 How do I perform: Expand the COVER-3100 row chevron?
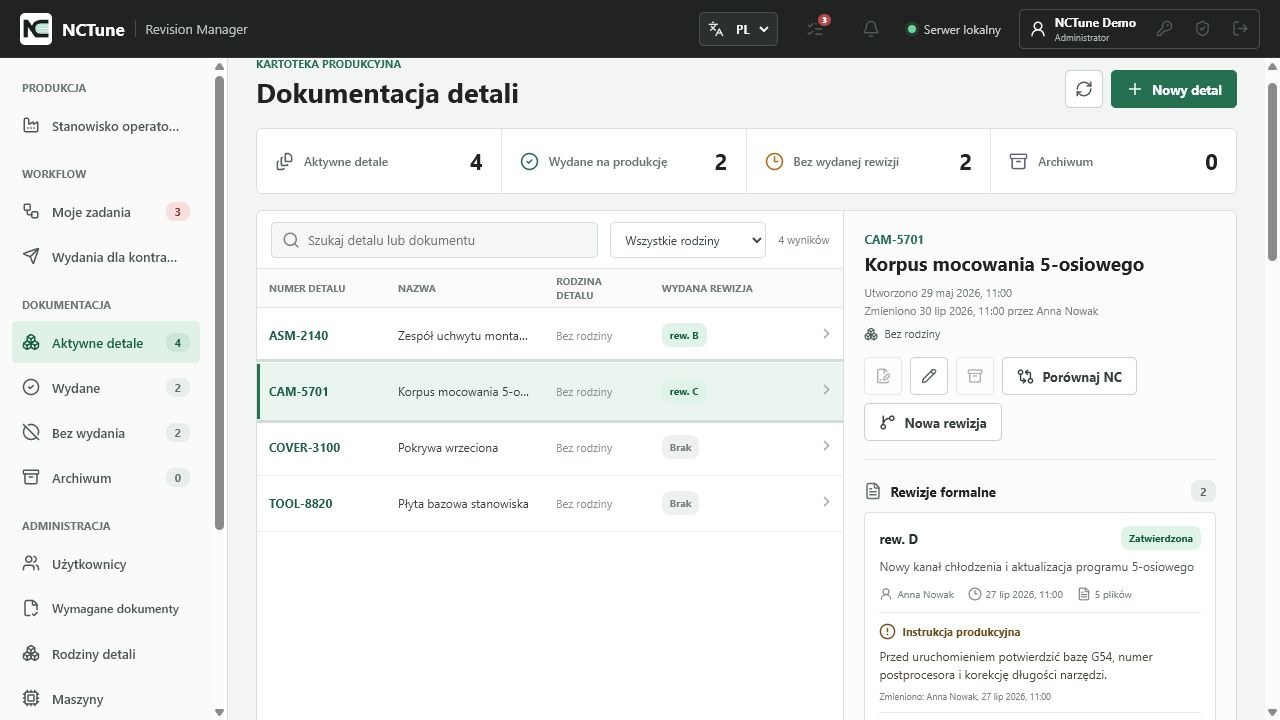826,446
